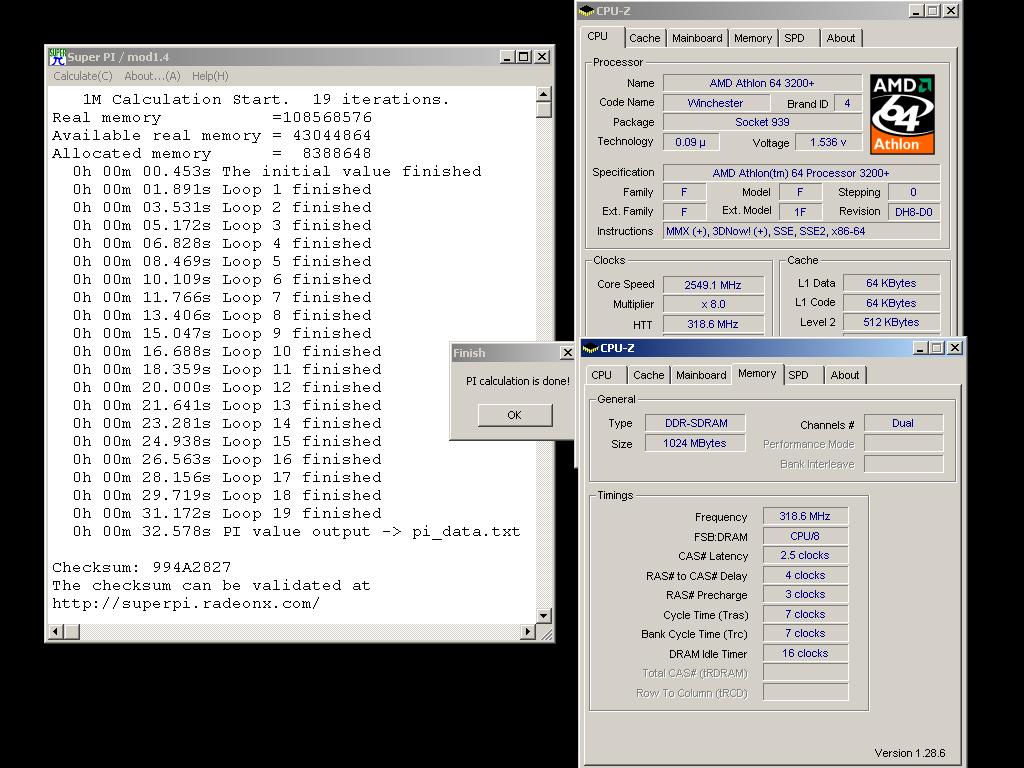Click the Multiplier value x 8.0
Image resolution: width=1024 pixels, height=768 pixels.
pyautogui.click(x=713, y=304)
